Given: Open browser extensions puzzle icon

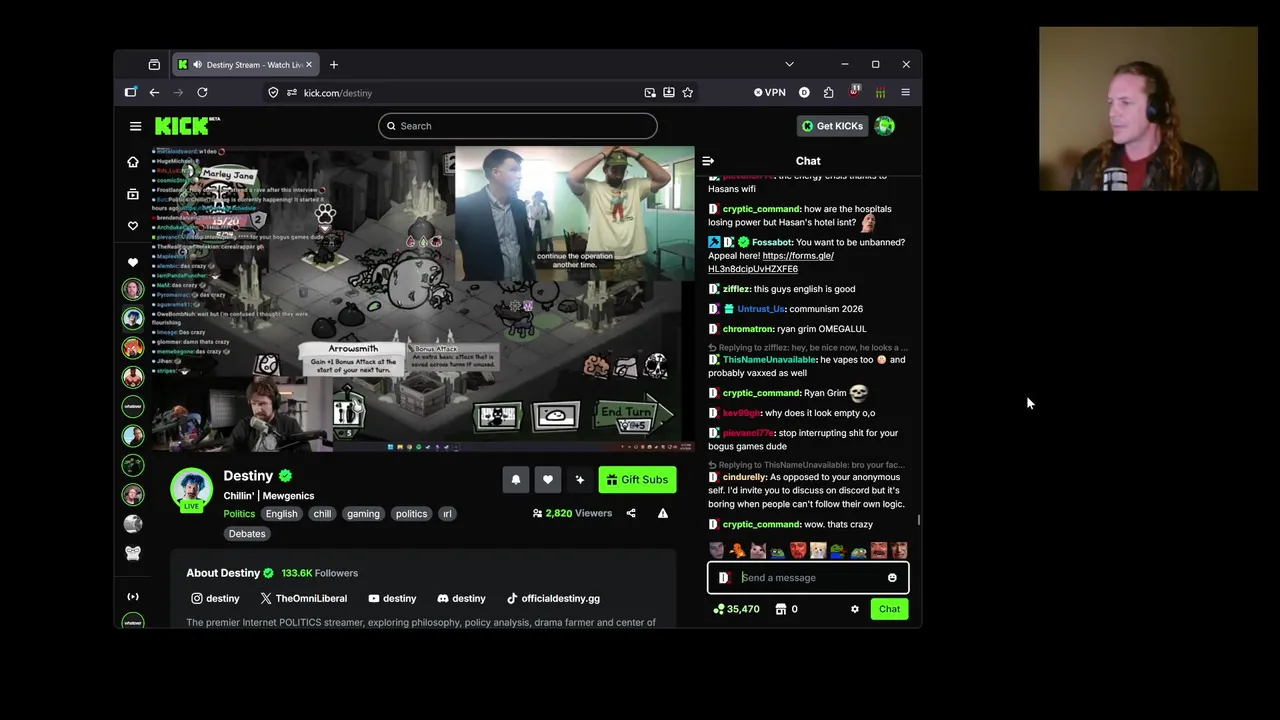Looking at the screenshot, I should tap(828, 92).
